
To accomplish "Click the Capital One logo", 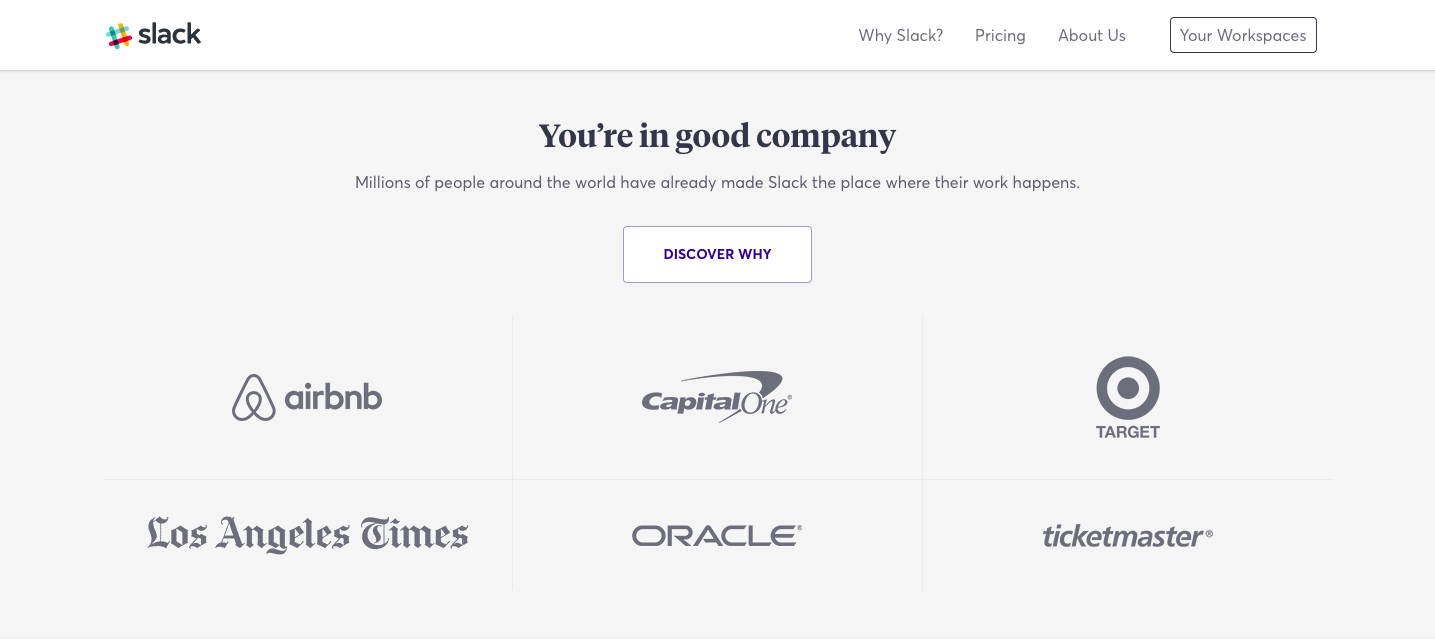I will click(716, 397).
